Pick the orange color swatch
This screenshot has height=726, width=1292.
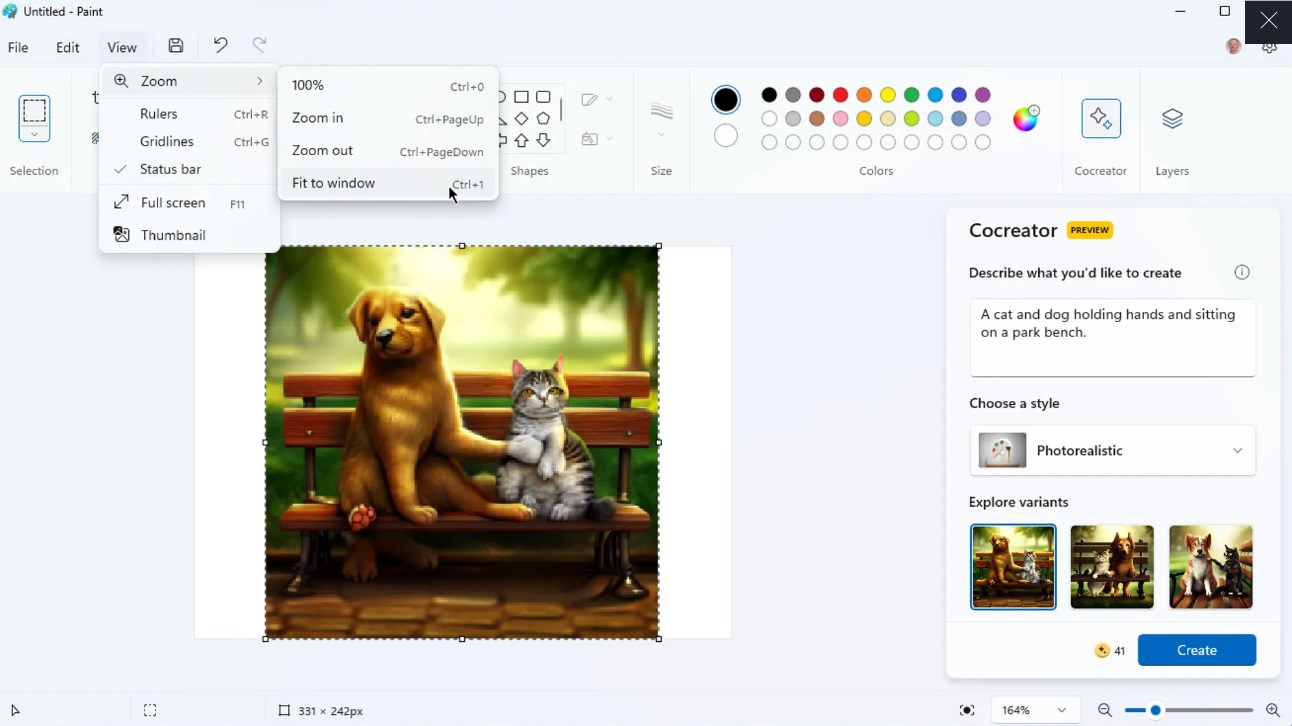click(x=864, y=95)
